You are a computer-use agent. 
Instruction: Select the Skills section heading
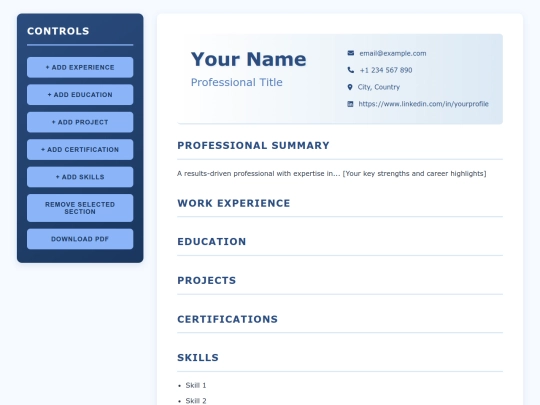(x=198, y=357)
